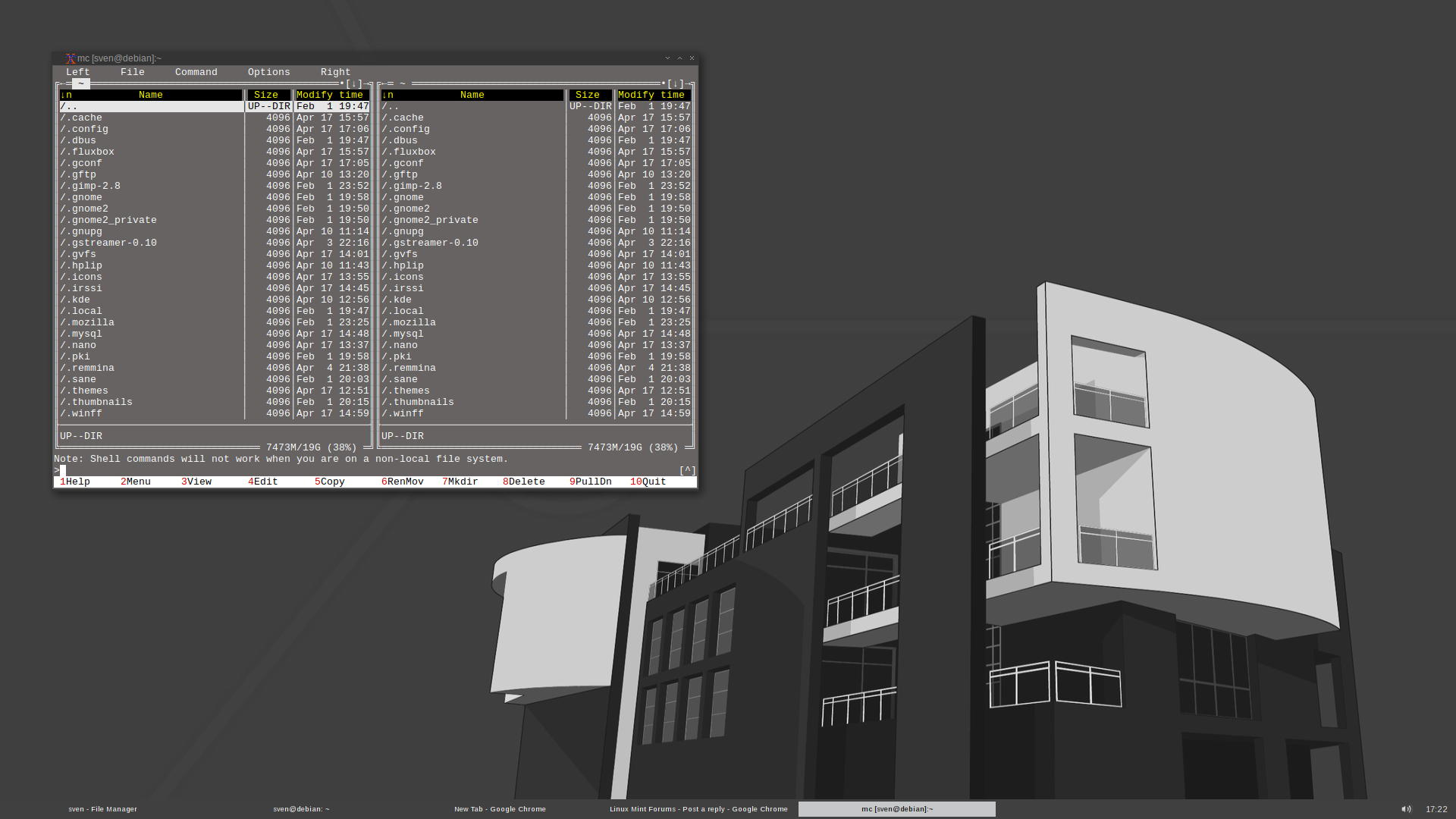The width and height of the screenshot is (1456, 819).
Task: Select /.kde in the right panel
Action: [x=536, y=300]
